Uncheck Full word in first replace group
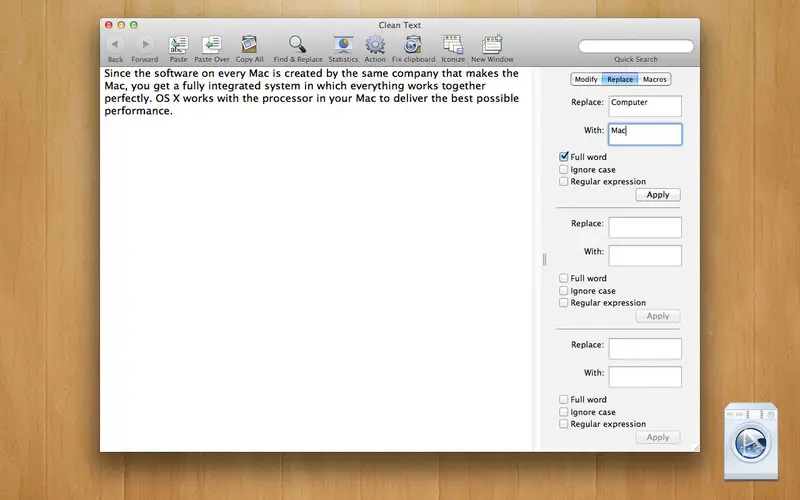Image resolution: width=800 pixels, height=500 pixels. (564, 157)
